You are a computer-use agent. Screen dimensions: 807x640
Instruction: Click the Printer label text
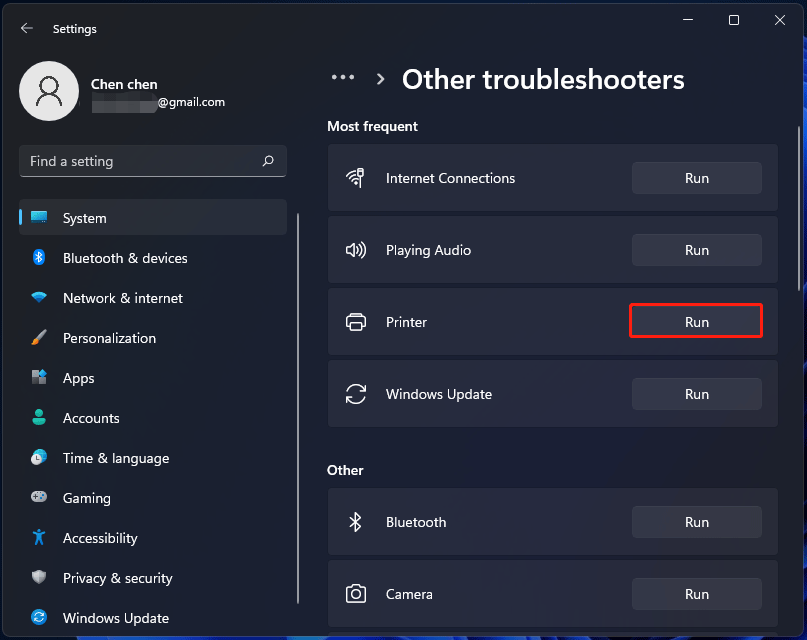406,322
